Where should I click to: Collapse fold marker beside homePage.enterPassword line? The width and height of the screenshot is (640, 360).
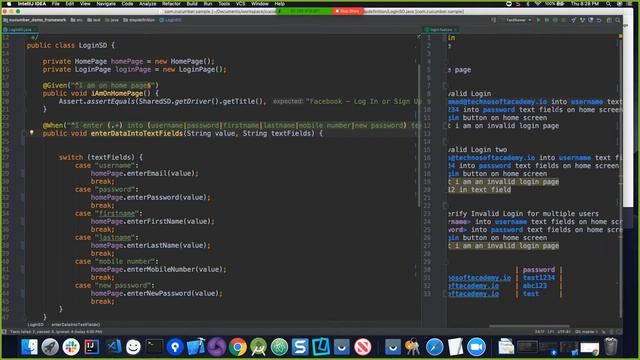(x=22, y=198)
